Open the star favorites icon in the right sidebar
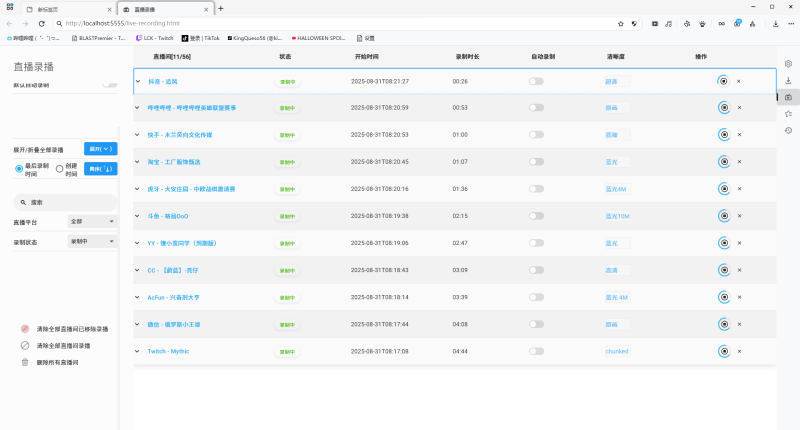 [788, 114]
